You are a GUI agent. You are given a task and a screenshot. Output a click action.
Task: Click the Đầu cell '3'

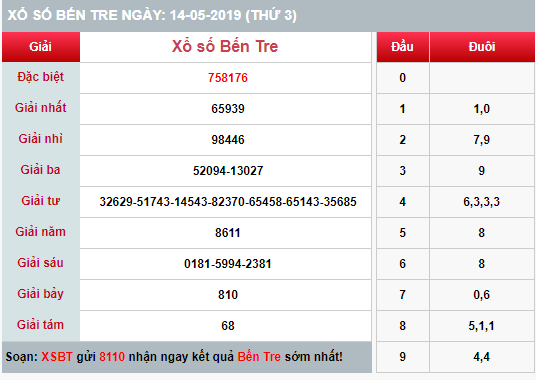tap(403, 171)
